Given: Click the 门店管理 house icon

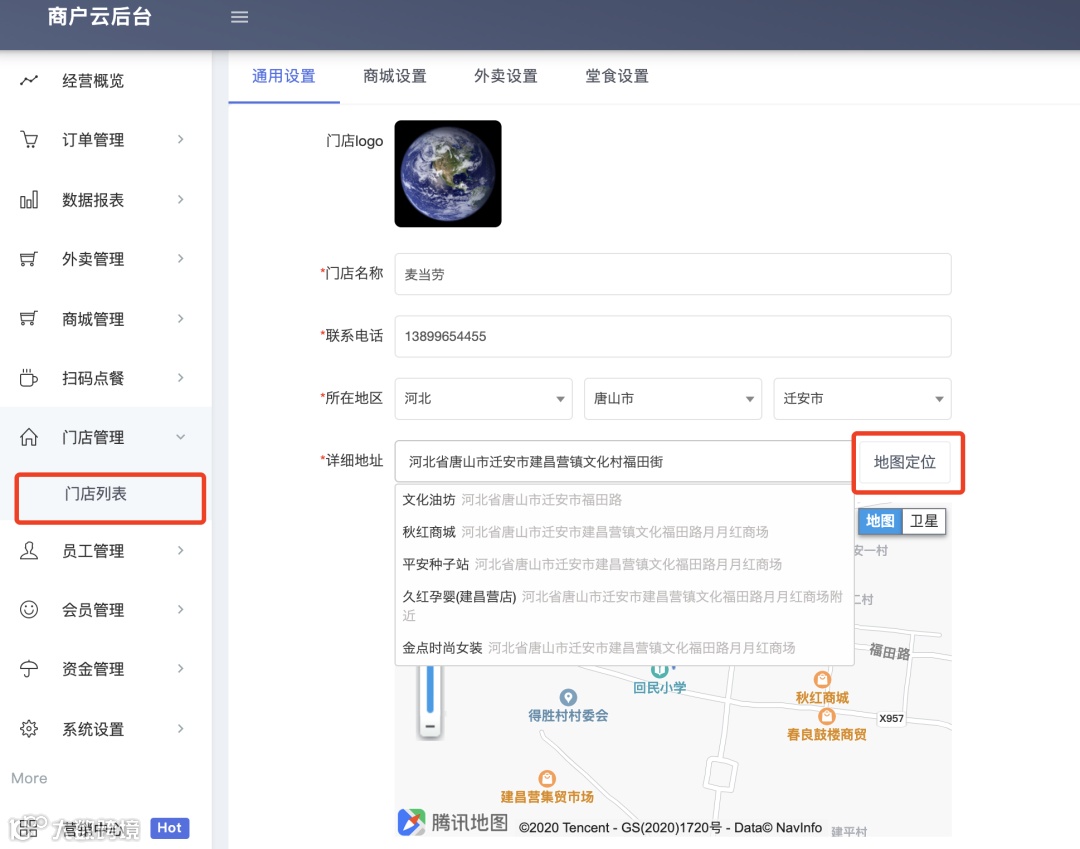Looking at the screenshot, I should [x=29, y=437].
